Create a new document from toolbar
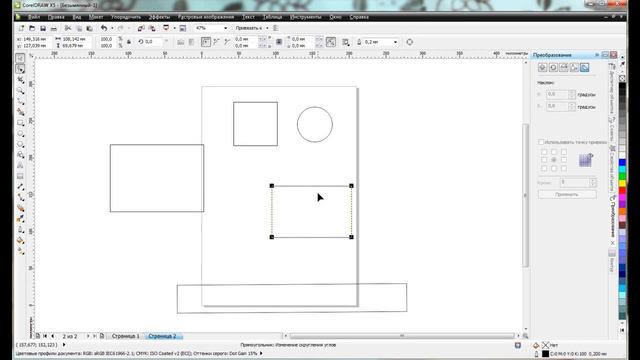The image size is (640, 360). 21,28
